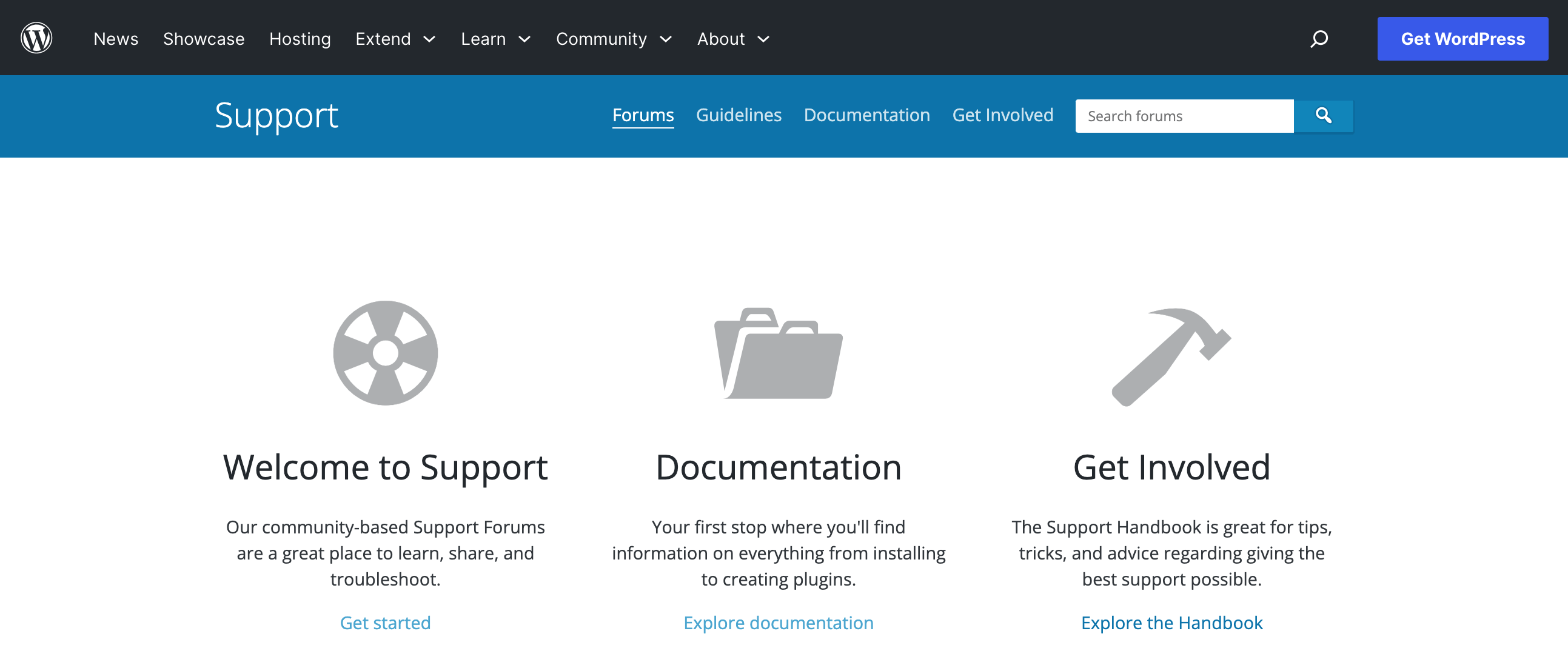Expand the About menu chevron
Screen dimensions: 1568x668
point(763,39)
